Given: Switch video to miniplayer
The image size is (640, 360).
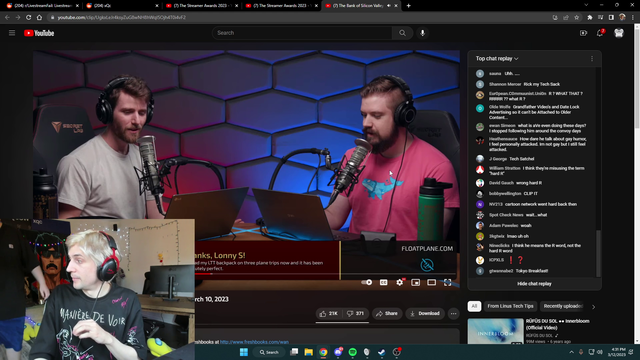Looking at the screenshot, I should point(416,282).
